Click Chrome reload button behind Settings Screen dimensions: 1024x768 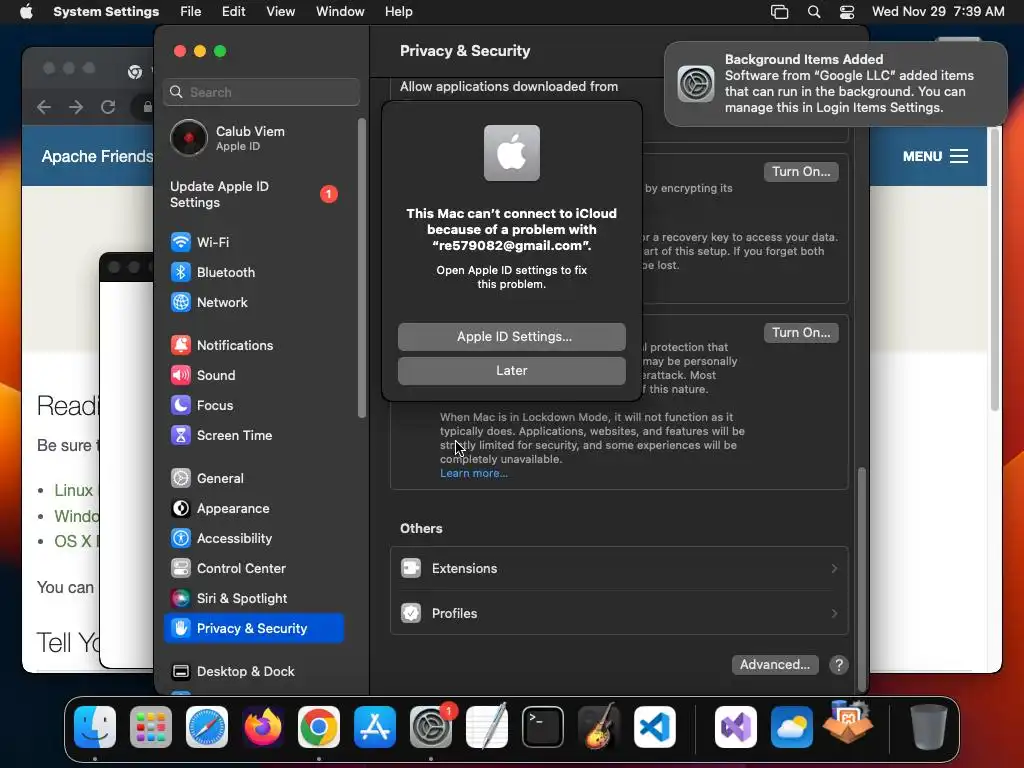point(108,107)
